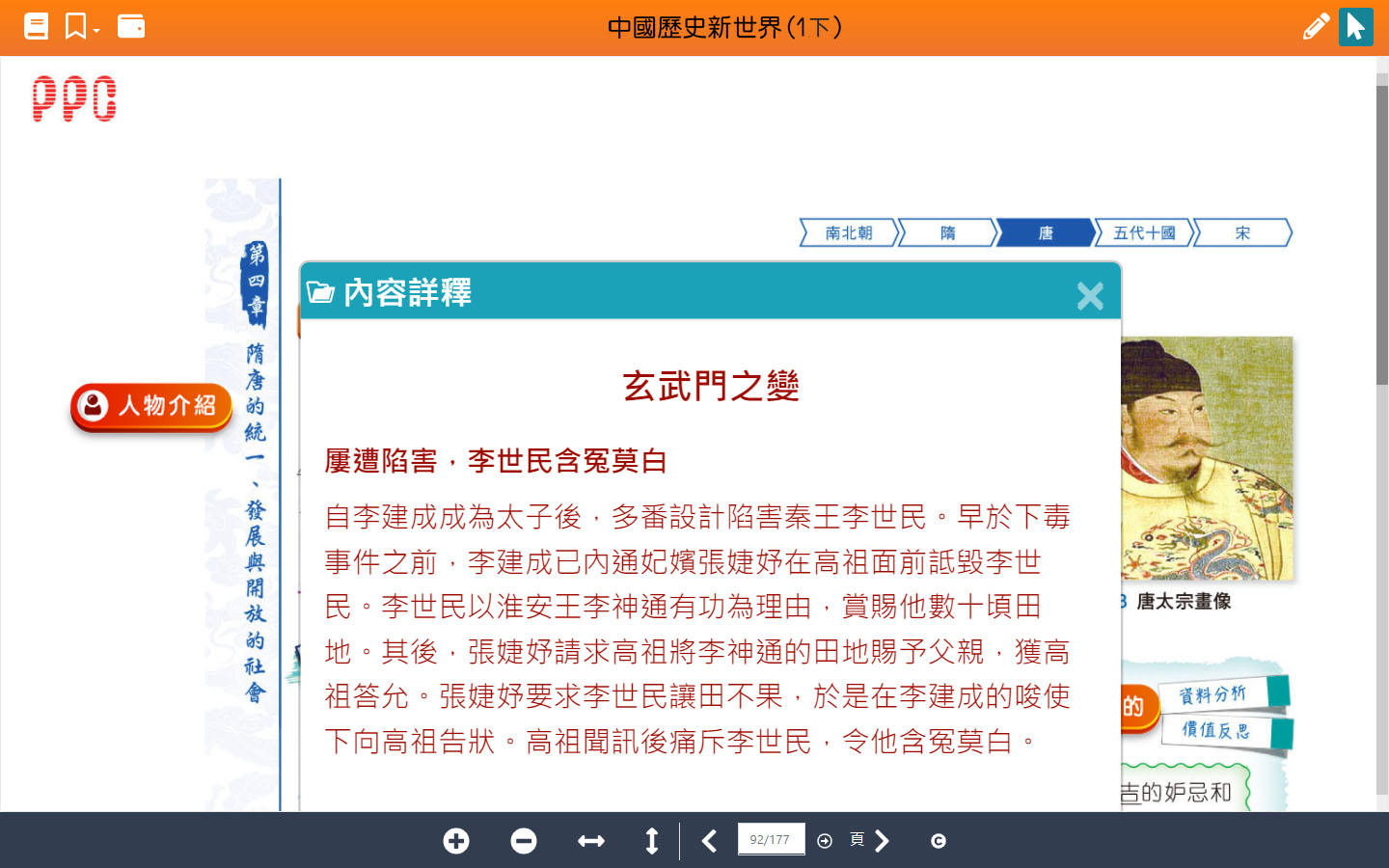
Task: Click the go-to-page arrow icon
Action: [825, 841]
